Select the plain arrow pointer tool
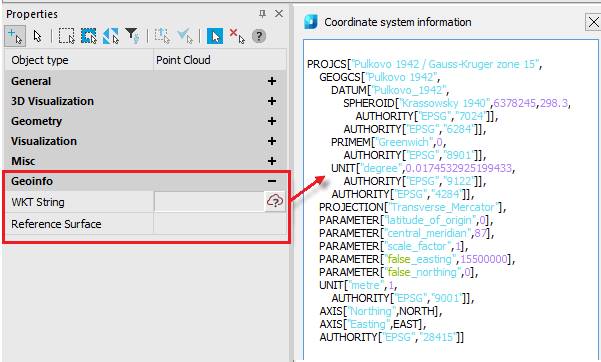This screenshot has width=601, height=362. [37, 36]
